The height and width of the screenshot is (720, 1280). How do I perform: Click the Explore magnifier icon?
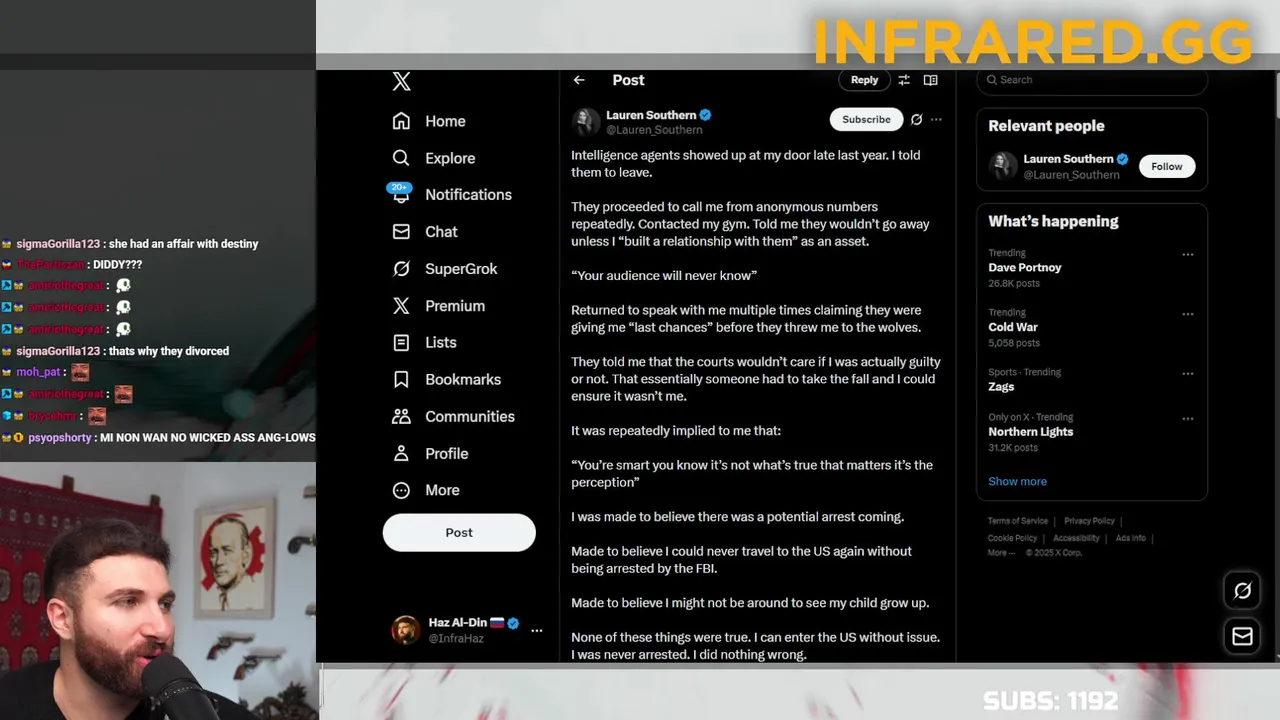tap(401, 158)
